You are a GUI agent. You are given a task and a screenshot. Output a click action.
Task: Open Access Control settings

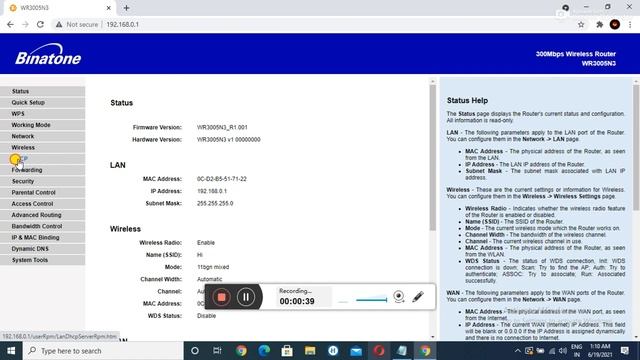(x=42, y=203)
